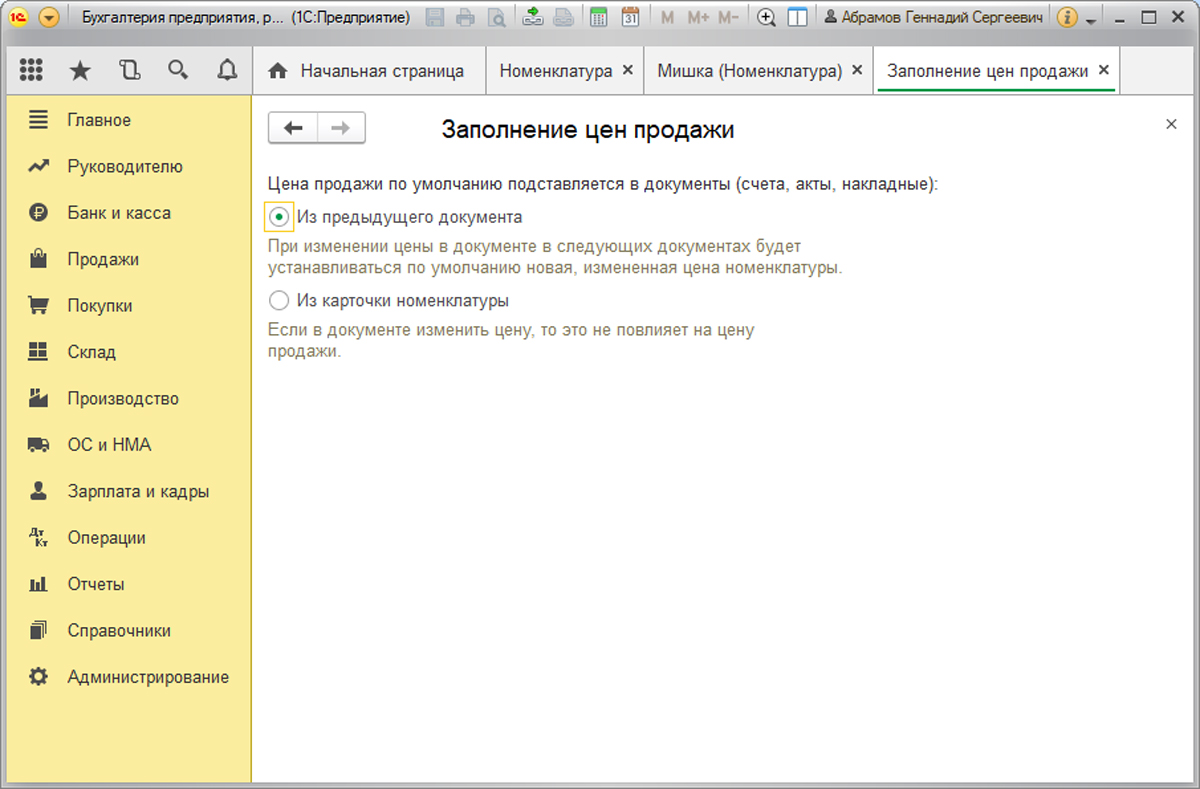Open the History scroll icon
This screenshot has height=789, width=1200.
129,70
